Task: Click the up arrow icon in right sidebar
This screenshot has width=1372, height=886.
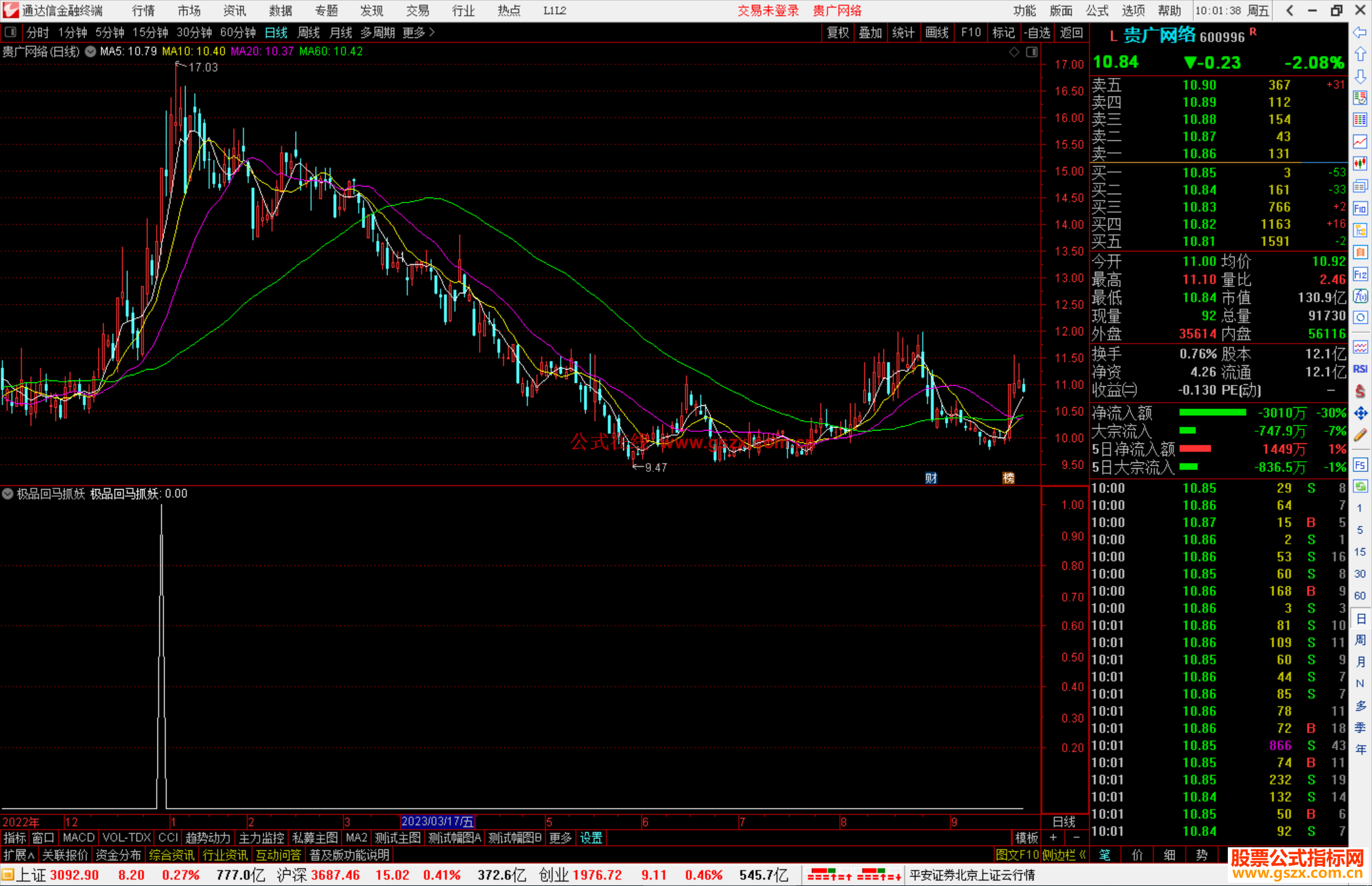Action: (x=1360, y=55)
